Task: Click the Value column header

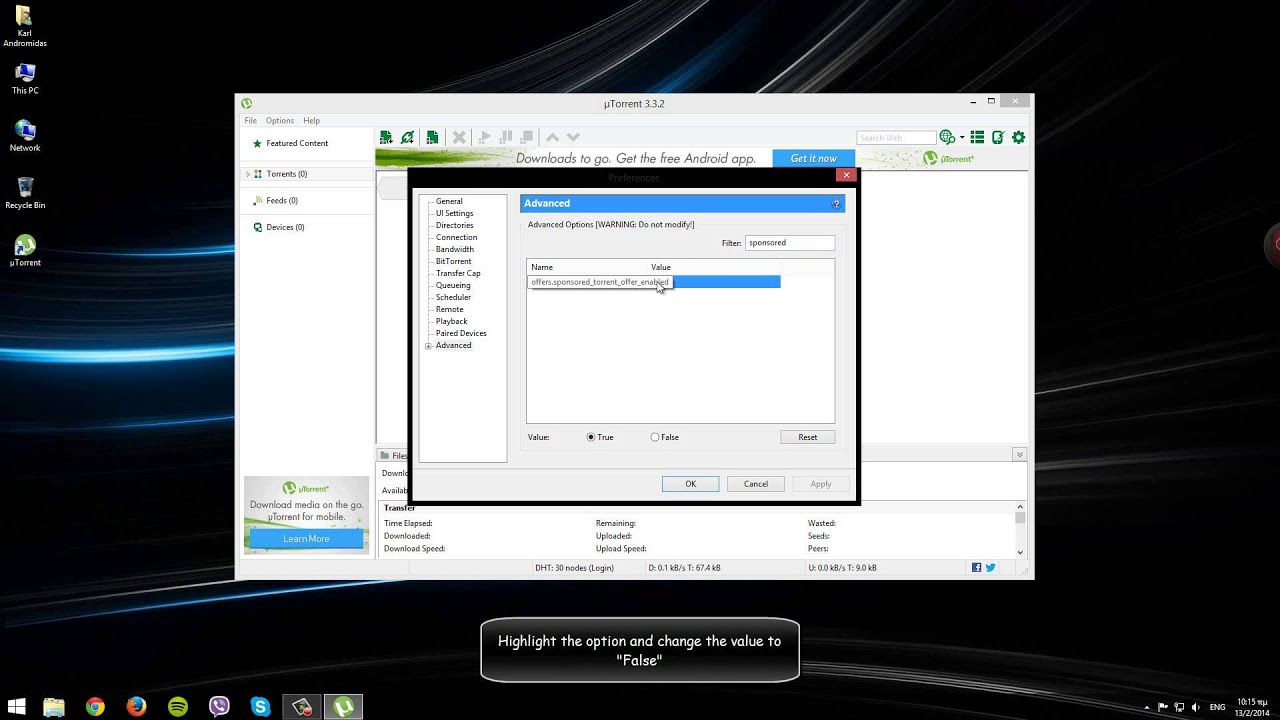Action: pos(713,267)
